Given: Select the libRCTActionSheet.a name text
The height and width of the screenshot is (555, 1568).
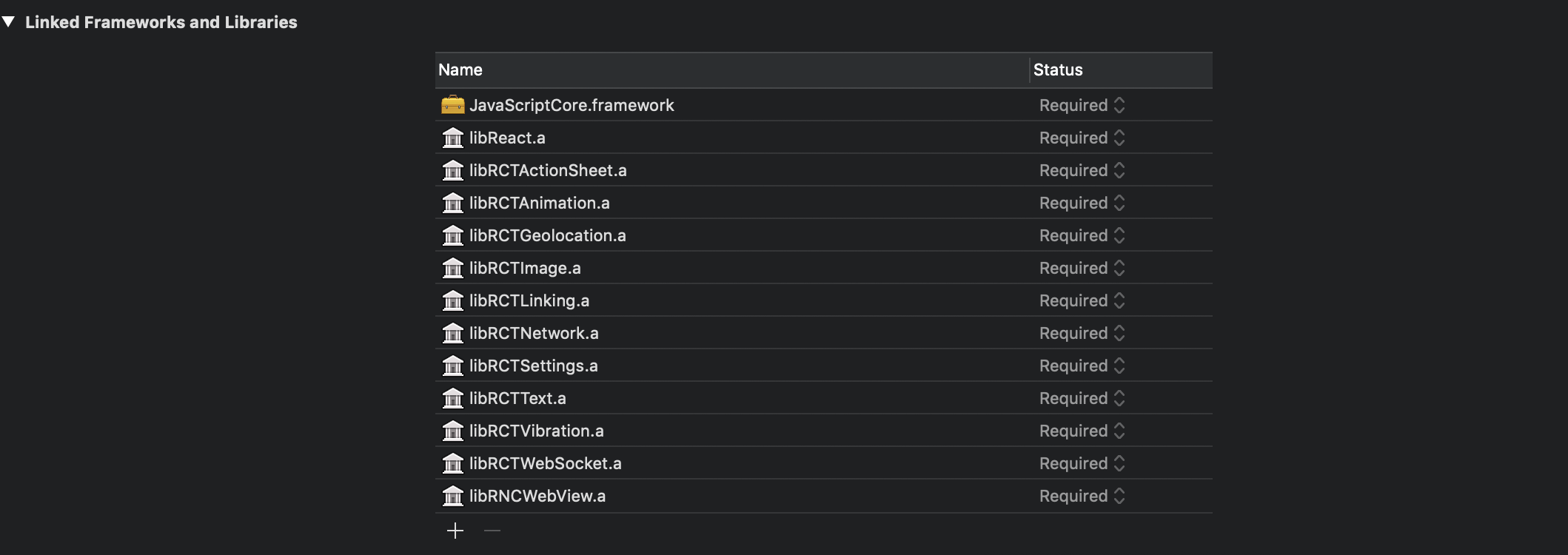Looking at the screenshot, I should coord(548,170).
